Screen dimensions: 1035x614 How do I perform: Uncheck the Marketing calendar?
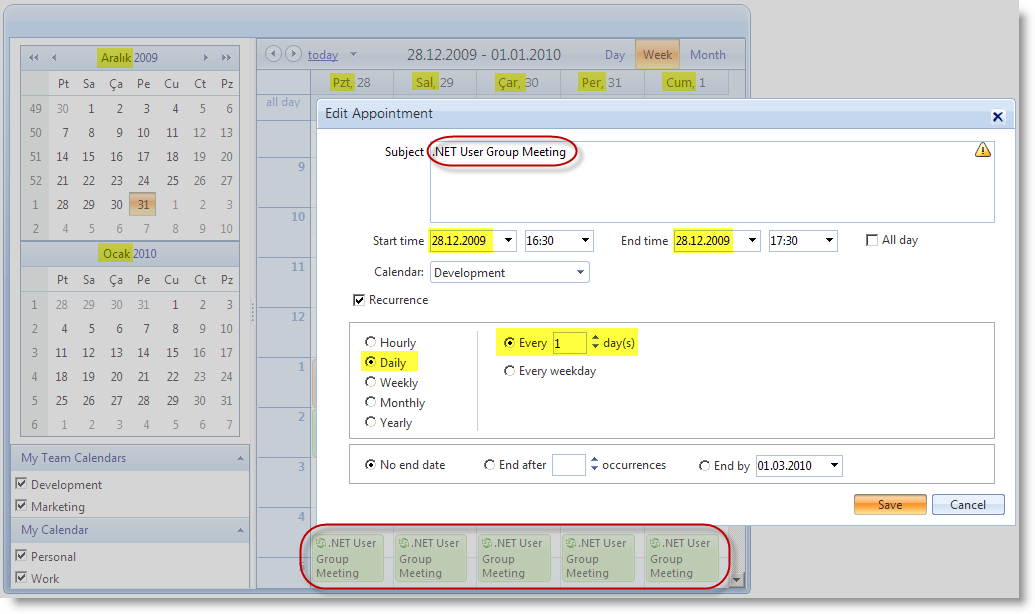21,506
